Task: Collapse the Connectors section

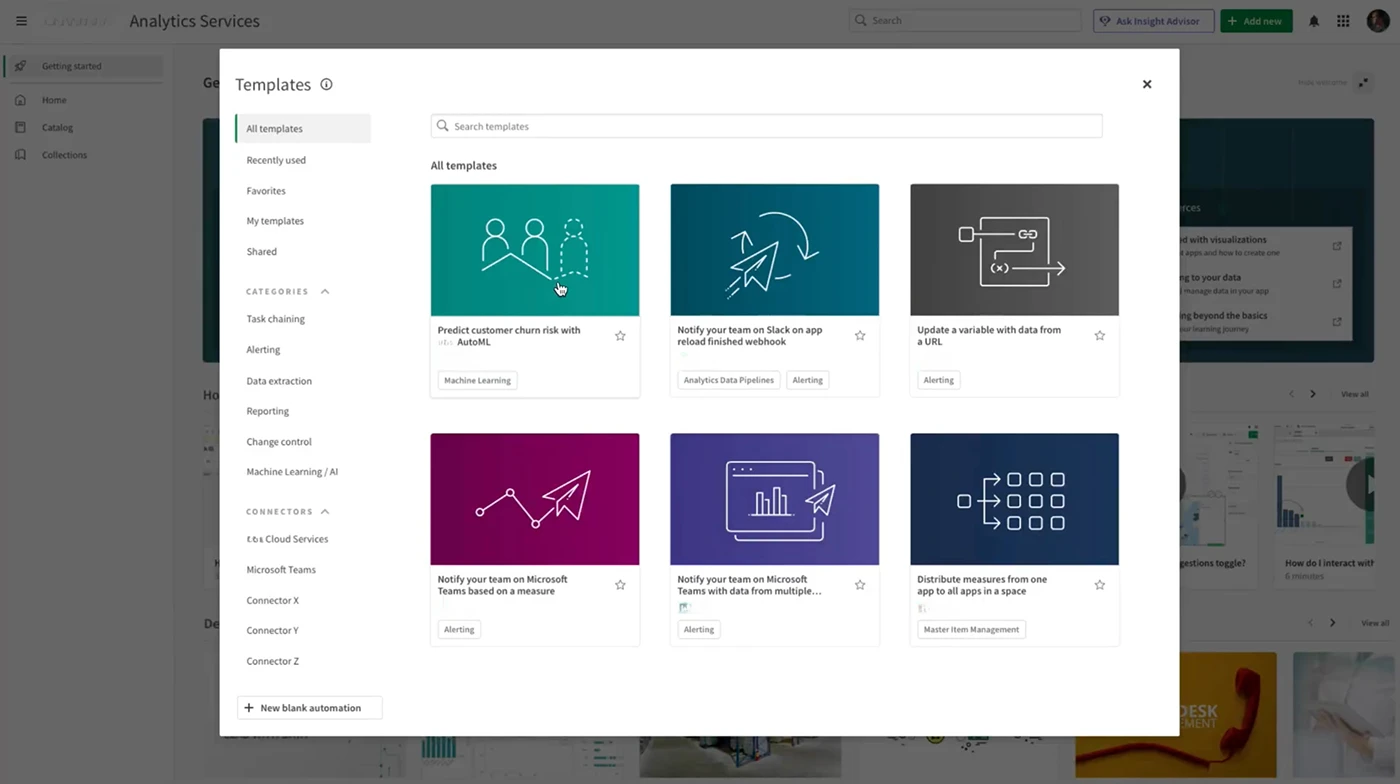Action: click(x=325, y=512)
